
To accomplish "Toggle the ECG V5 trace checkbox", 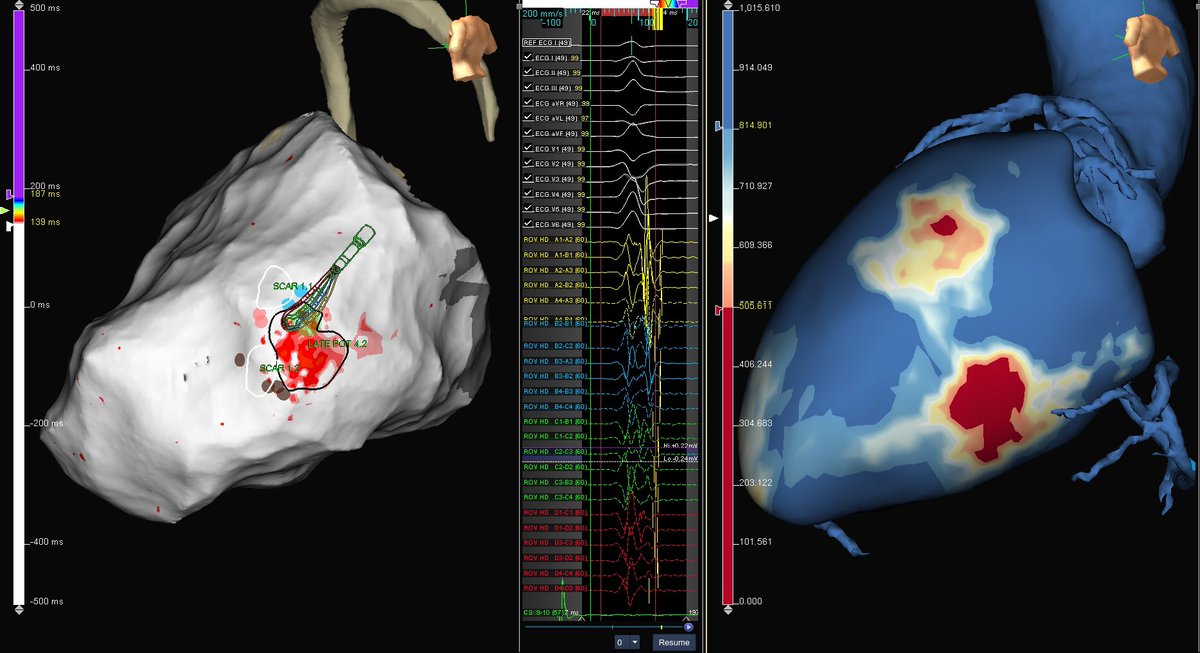I will [x=528, y=210].
